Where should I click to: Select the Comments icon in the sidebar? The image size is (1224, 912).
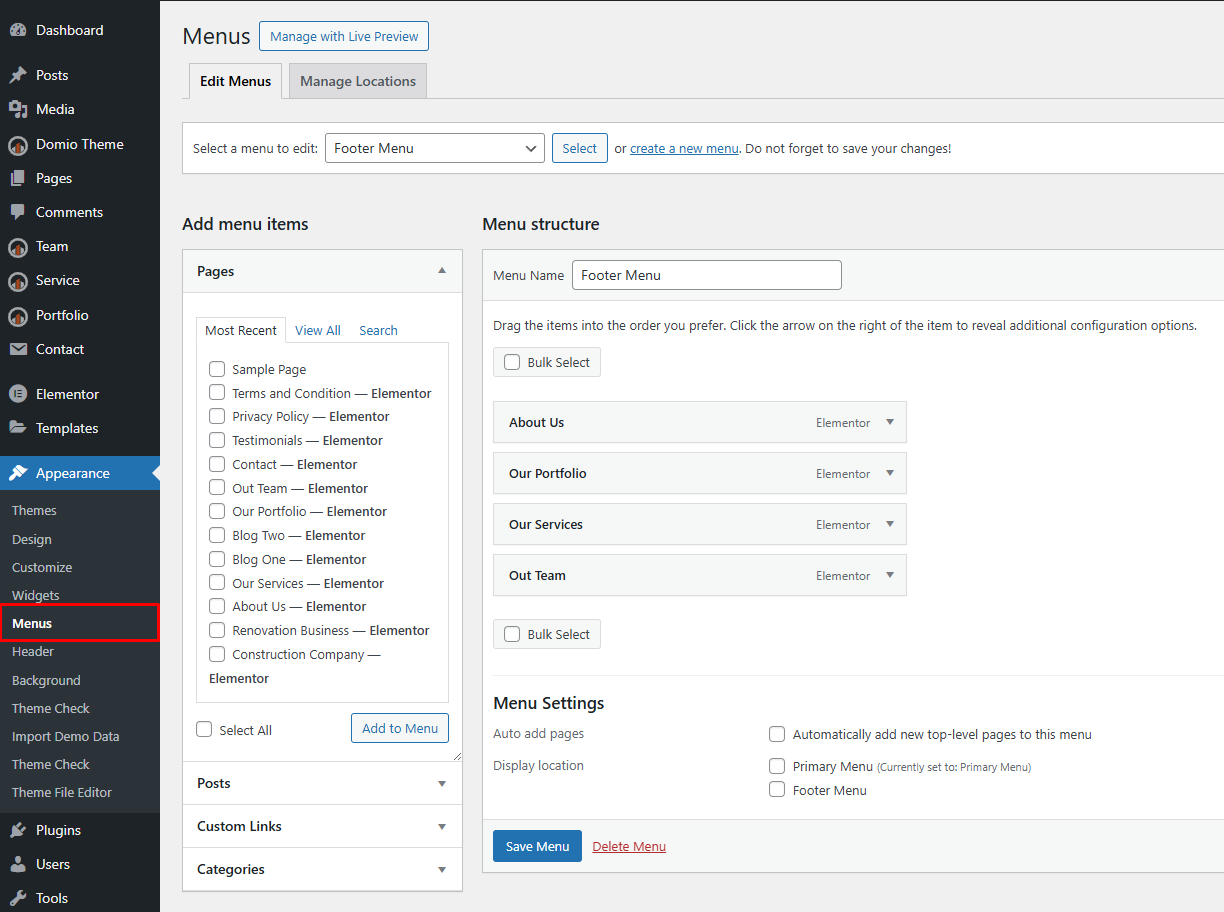(x=20, y=212)
